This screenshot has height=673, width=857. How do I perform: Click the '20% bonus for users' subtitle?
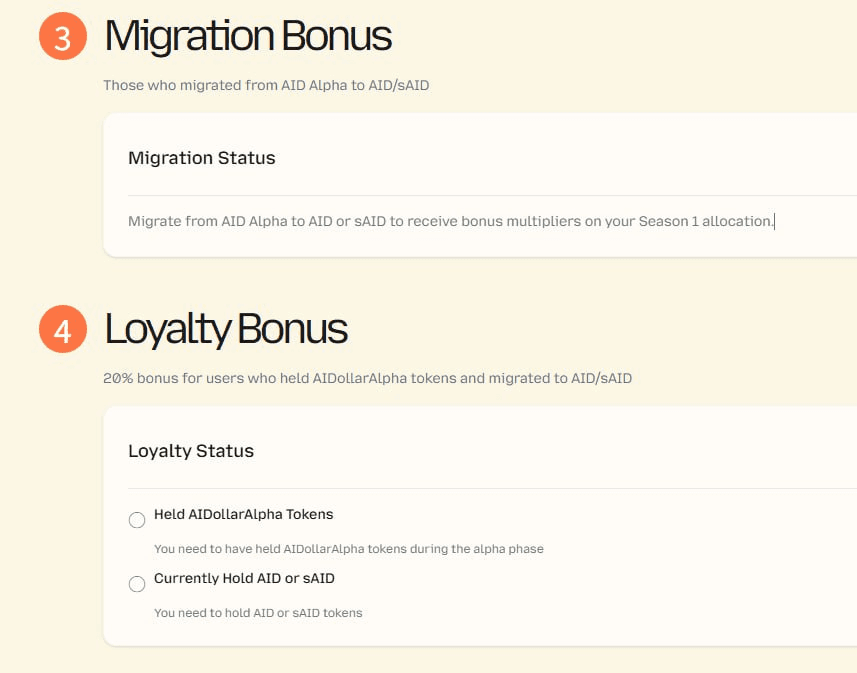click(367, 379)
